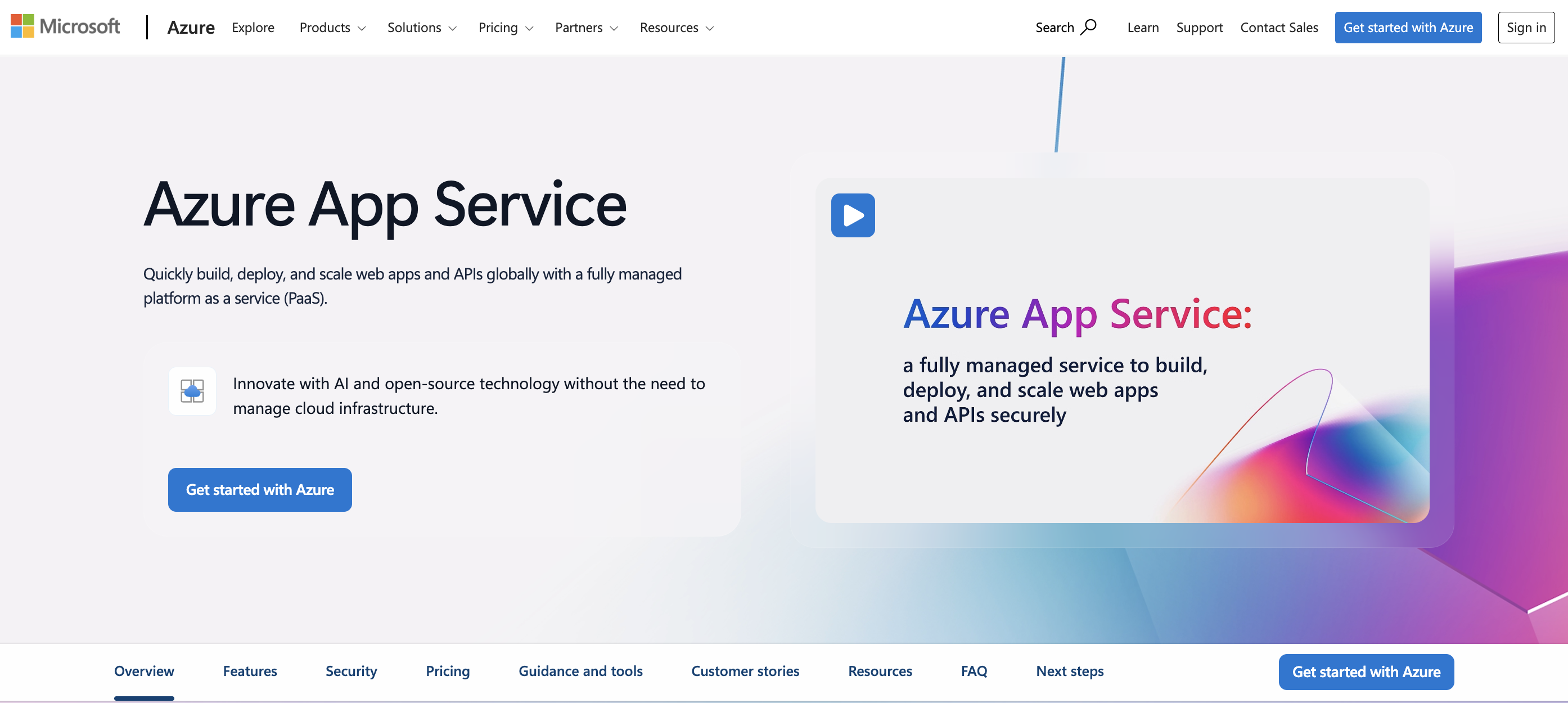Screen dimensions: 1568x703
Task: Click Get started with Azure hero button
Action: (260, 489)
